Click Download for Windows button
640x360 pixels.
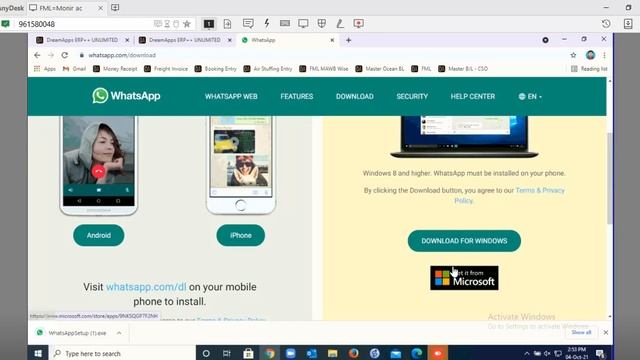click(464, 241)
